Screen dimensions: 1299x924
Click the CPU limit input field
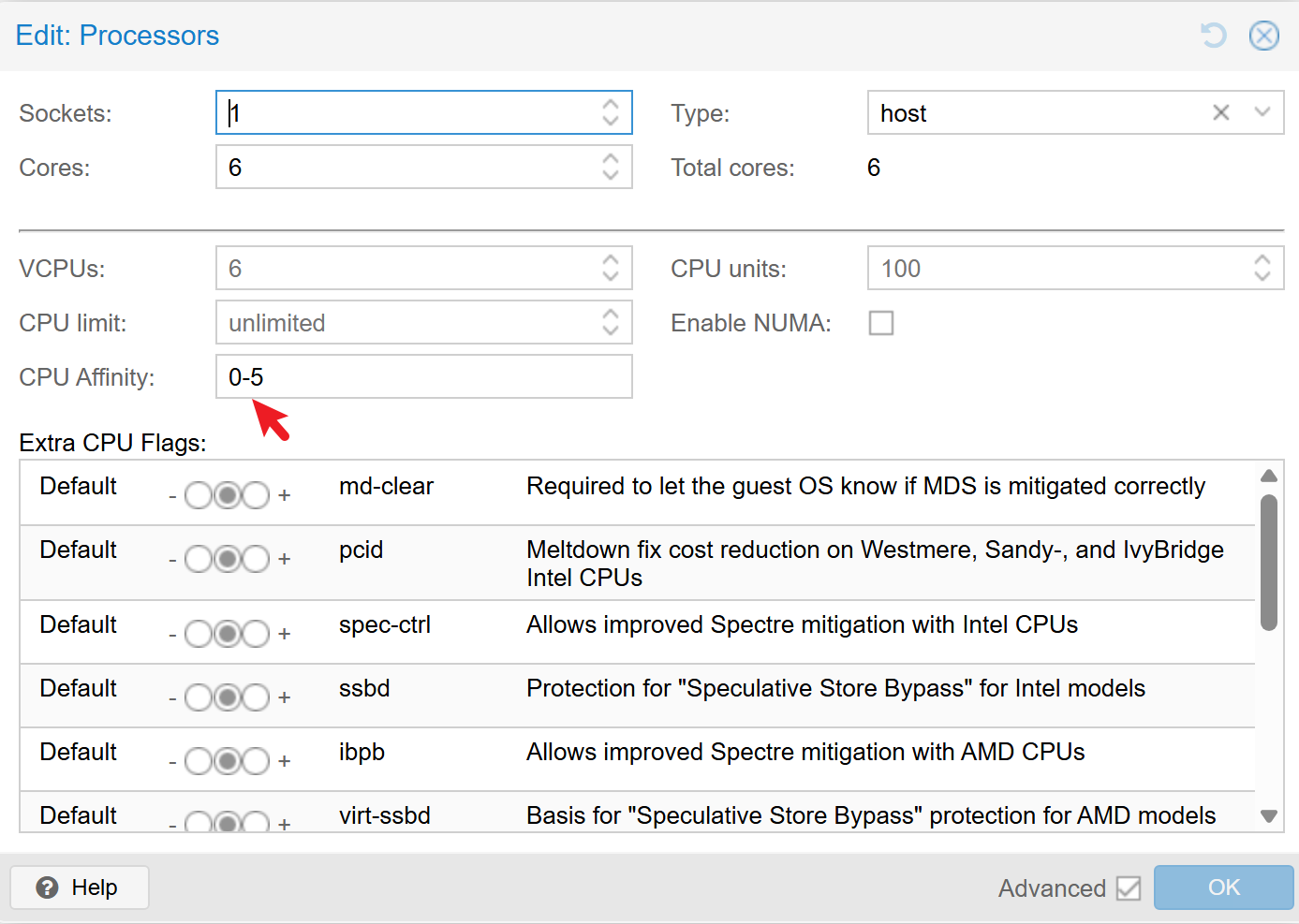coord(407,323)
